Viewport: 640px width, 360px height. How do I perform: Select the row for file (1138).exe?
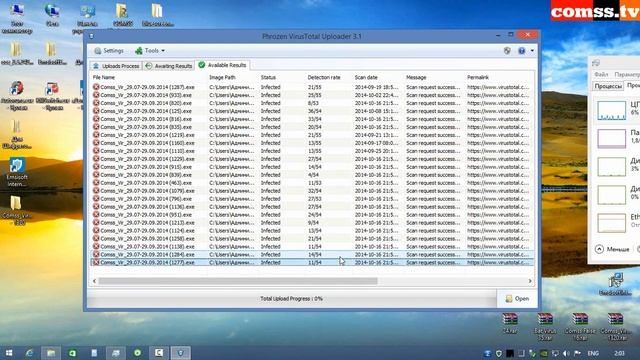[x=312, y=246]
